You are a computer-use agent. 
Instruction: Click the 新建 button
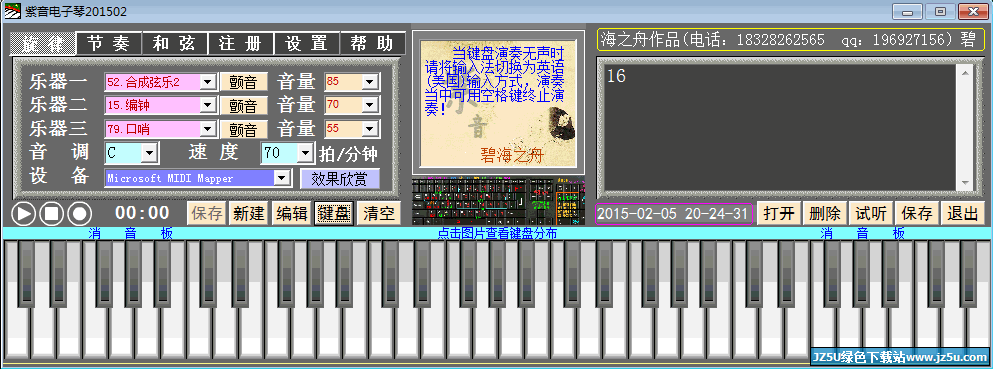point(248,213)
